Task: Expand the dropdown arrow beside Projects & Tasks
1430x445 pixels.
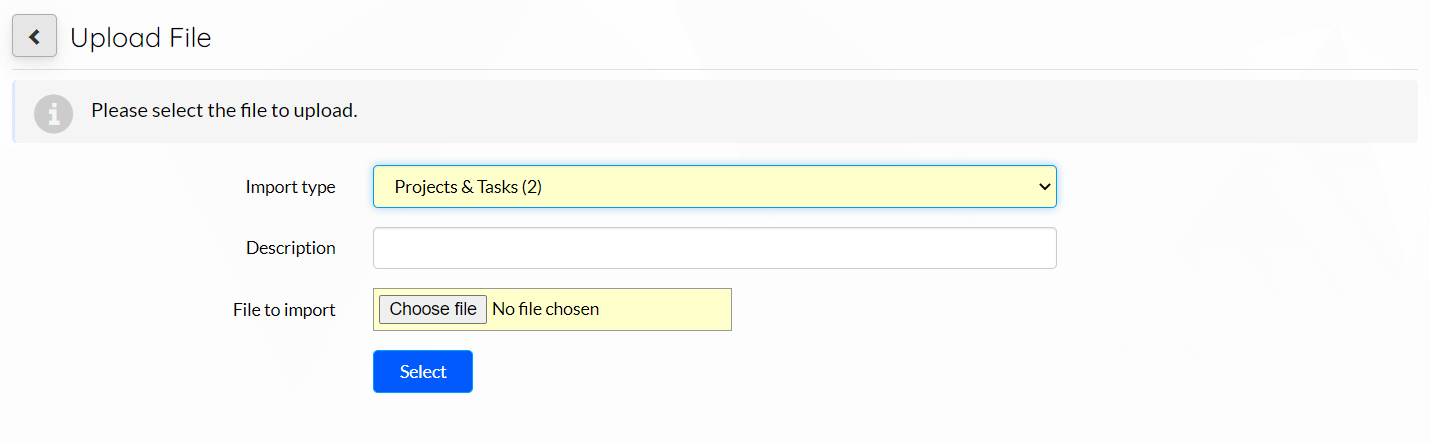Action: [x=1044, y=187]
